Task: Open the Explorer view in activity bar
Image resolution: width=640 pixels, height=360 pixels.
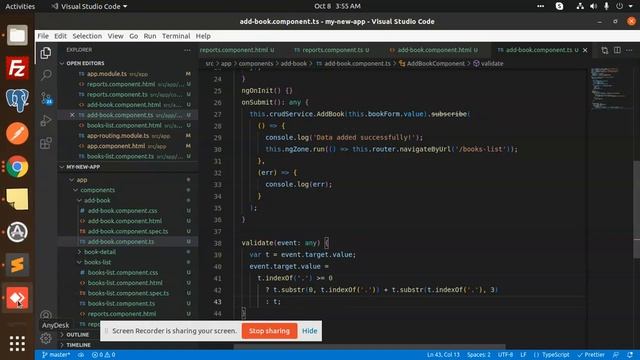Action: point(46,53)
